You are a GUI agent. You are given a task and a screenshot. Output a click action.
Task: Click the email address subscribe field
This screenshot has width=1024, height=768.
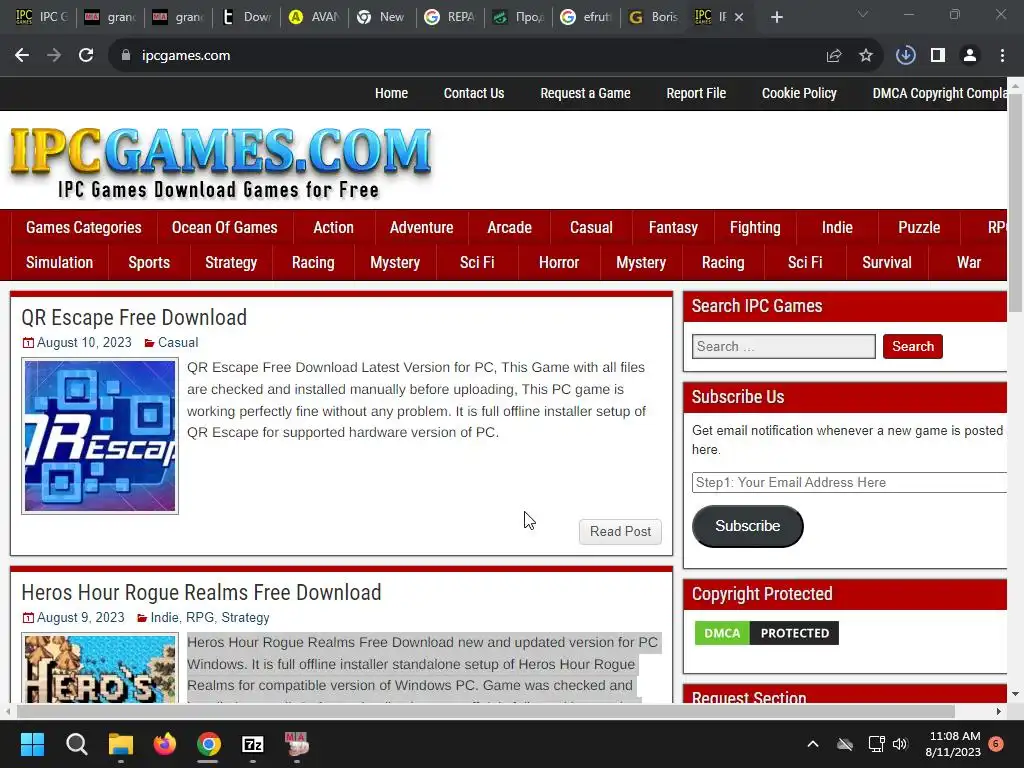[x=850, y=483]
